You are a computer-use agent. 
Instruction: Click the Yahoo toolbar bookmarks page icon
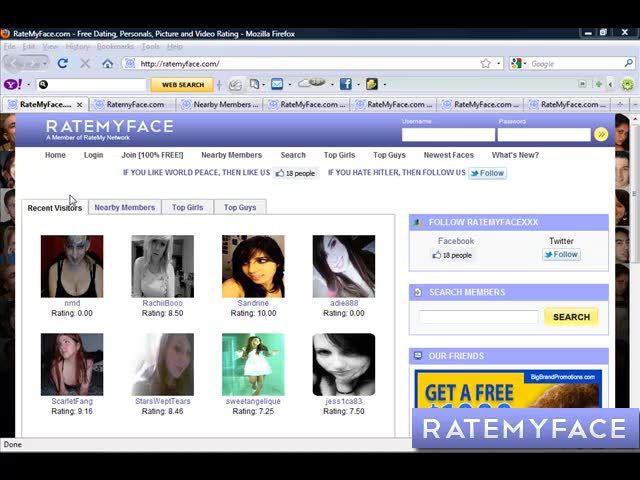click(254, 84)
